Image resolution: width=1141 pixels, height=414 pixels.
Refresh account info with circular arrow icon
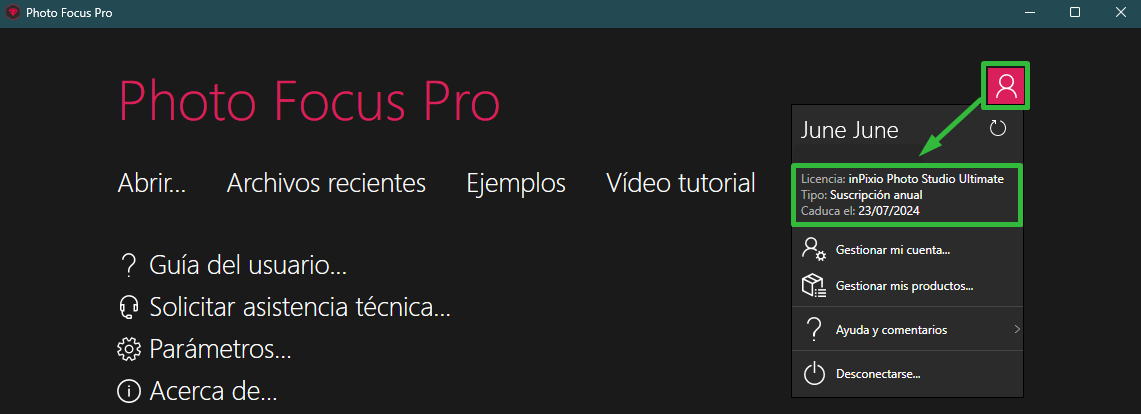click(998, 130)
